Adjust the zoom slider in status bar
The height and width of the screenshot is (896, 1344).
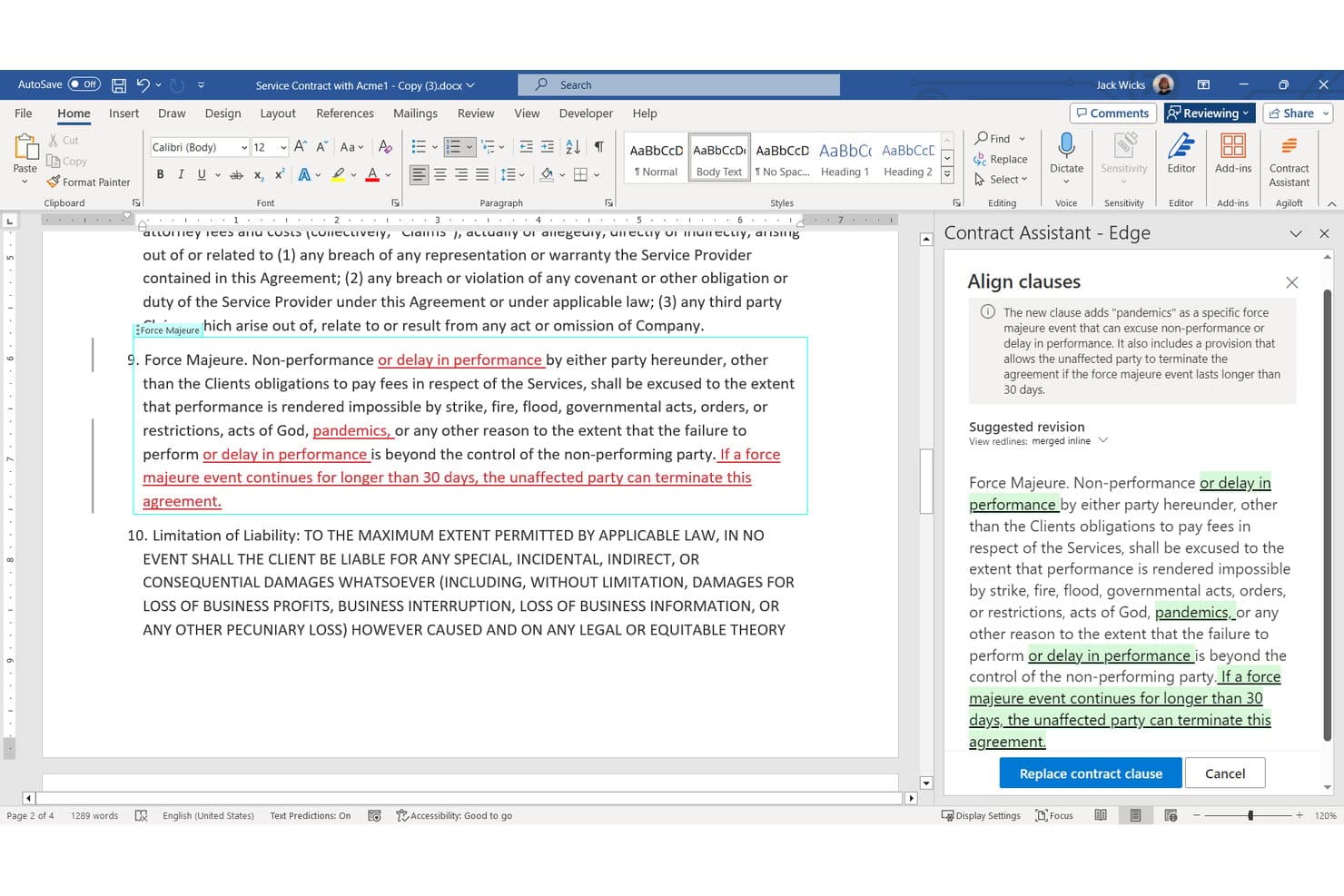coord(1250,815)
